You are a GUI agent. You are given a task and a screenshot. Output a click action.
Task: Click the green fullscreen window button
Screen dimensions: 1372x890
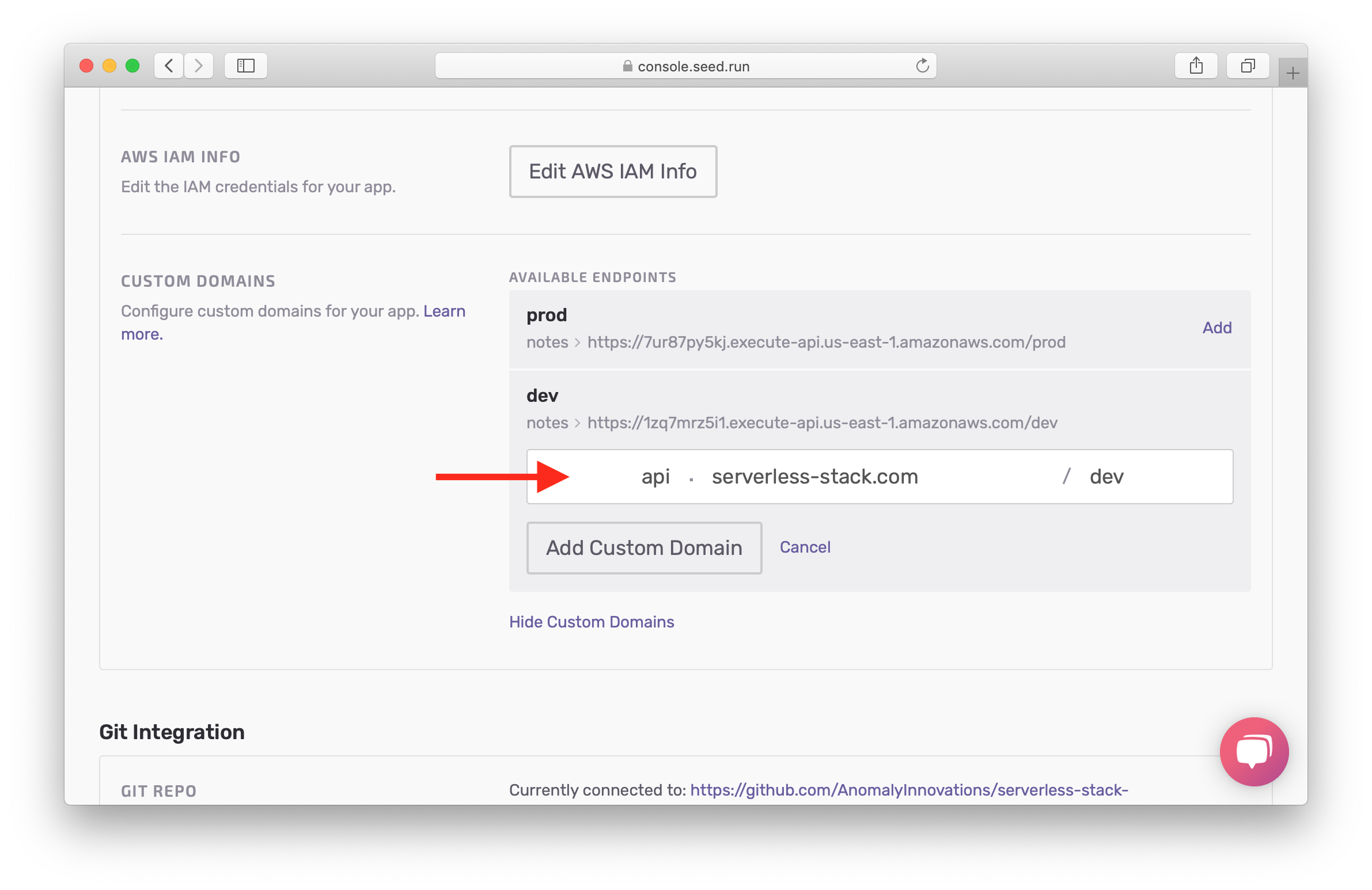coord(132,66)
